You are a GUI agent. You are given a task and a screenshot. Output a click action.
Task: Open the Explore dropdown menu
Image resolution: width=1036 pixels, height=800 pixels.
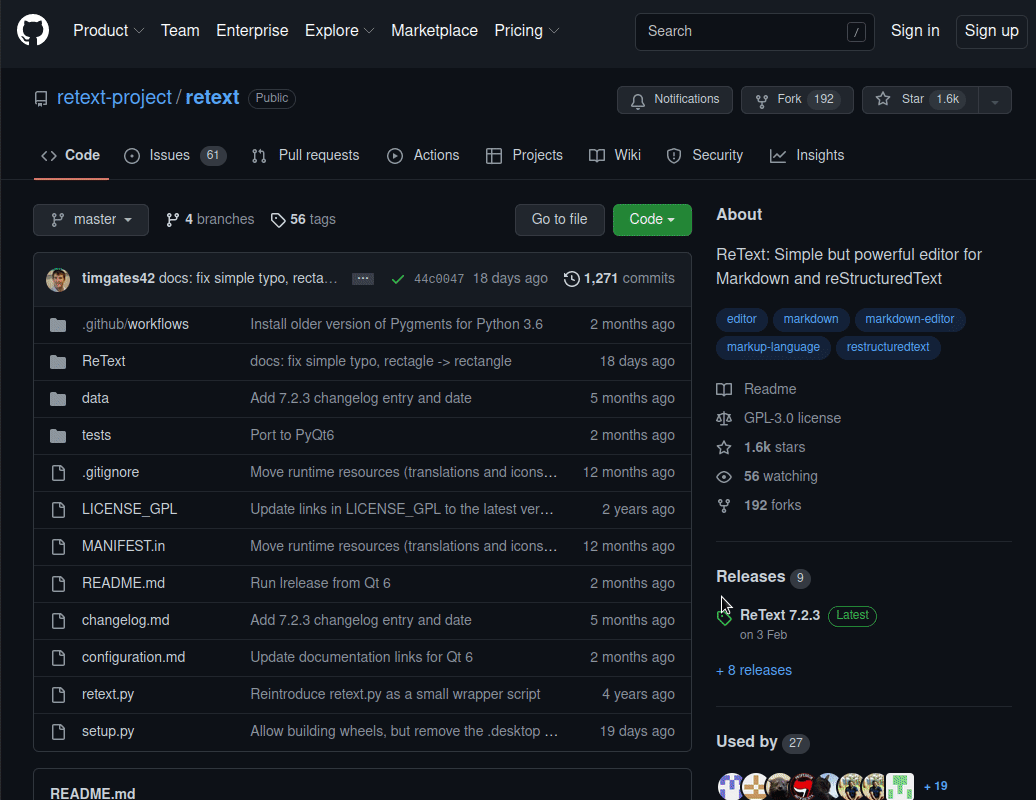coord(339,30)
